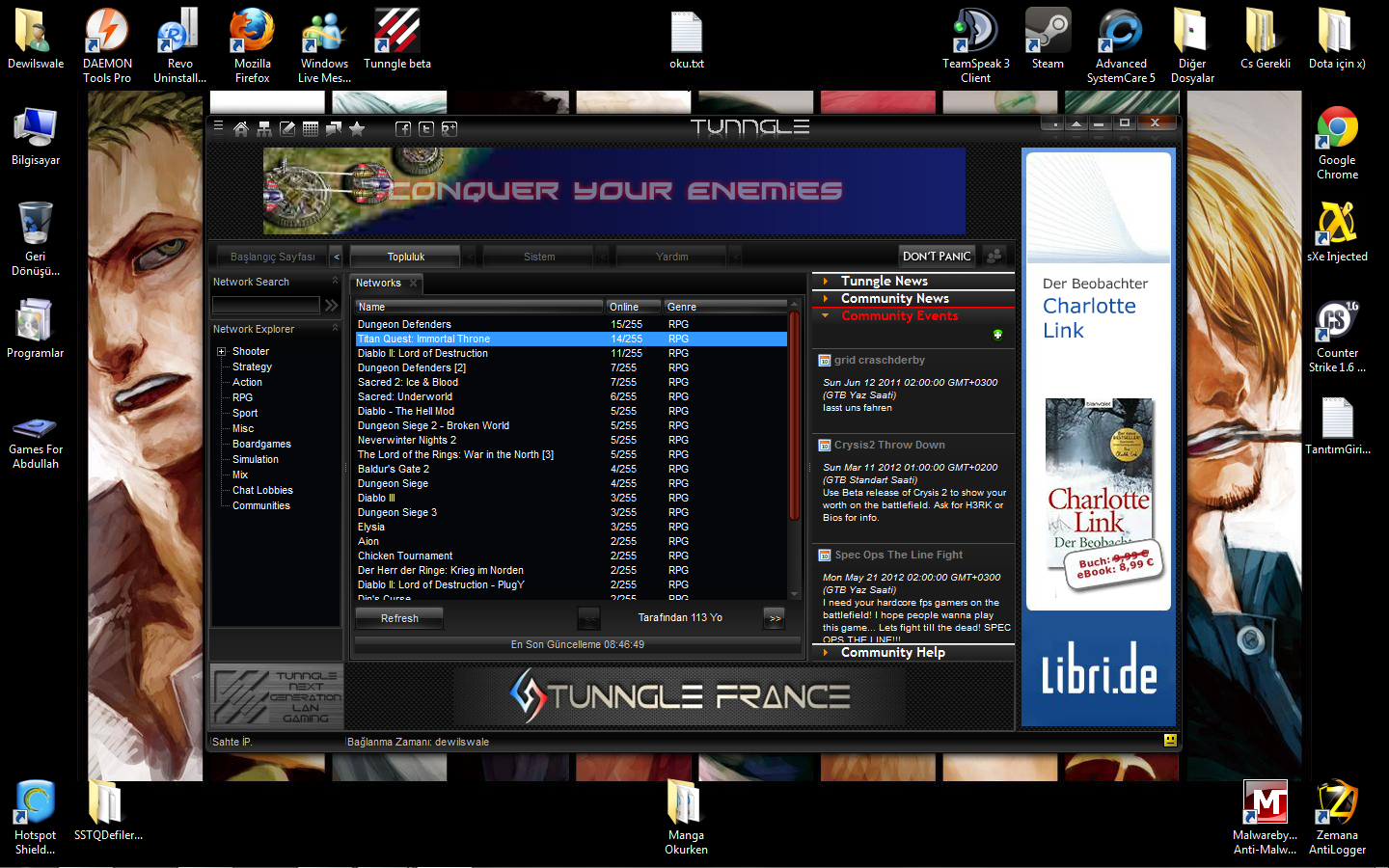The height and width of the screenshot is (868, 1389).
Task: Click the Conquer Your Enemies banner
Action: tap(614, 191)
